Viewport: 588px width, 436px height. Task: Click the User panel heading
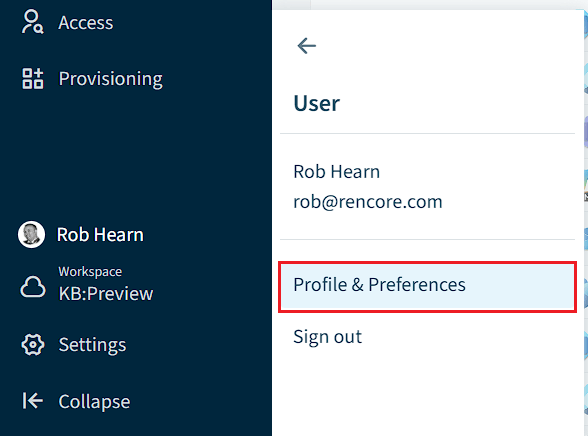316,103
